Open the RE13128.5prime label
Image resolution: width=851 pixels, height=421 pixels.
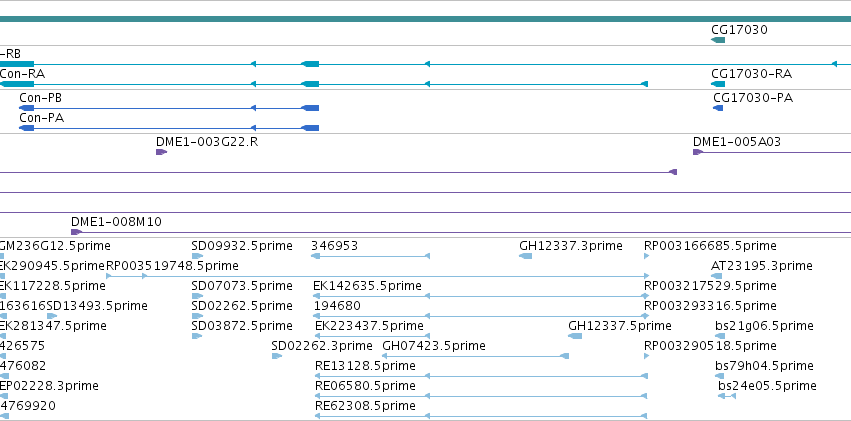pyautogui.click(x=365, y=366)
